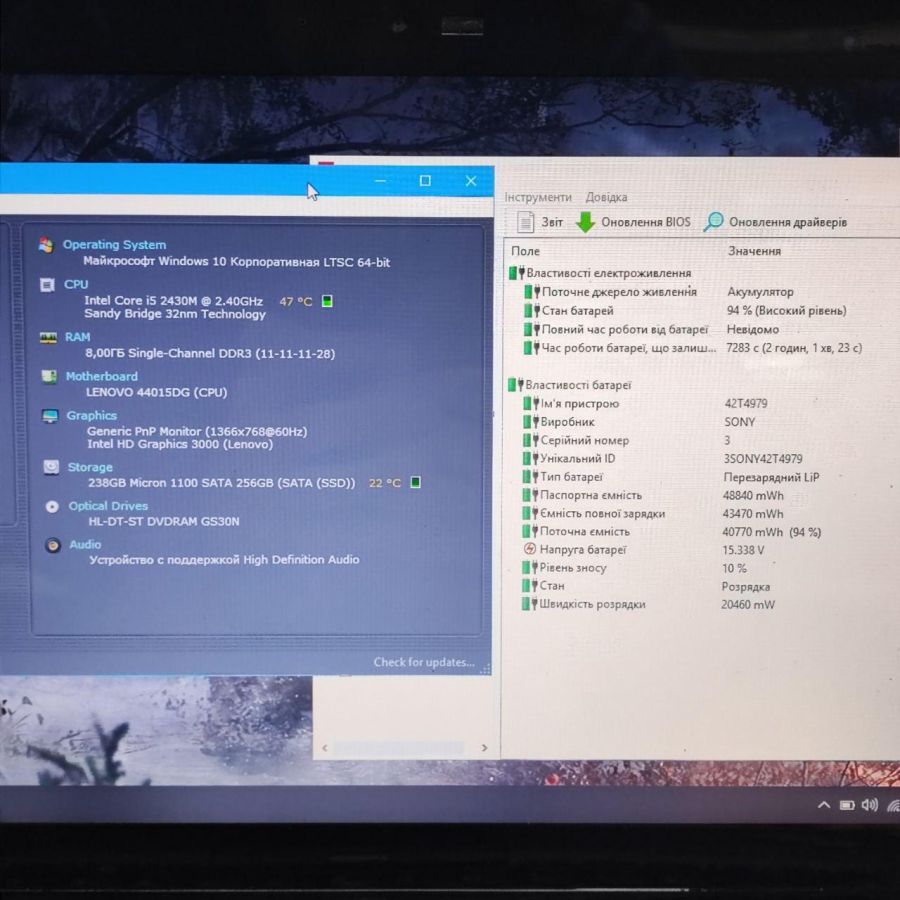
Task: Select the Стан батарей row
Action: click(x=685, y=311)
